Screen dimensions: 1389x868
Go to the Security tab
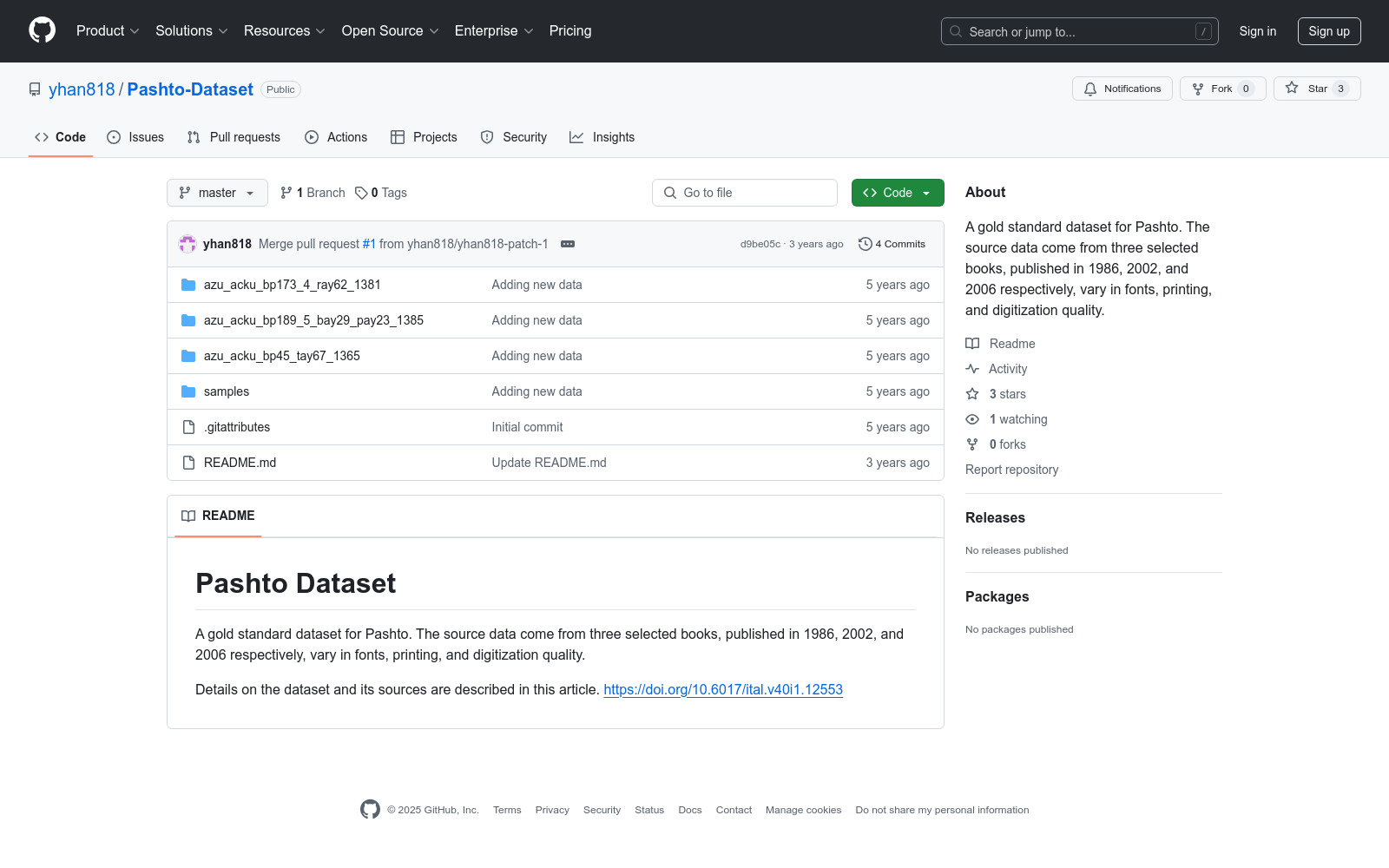click(x=514, y=137)
